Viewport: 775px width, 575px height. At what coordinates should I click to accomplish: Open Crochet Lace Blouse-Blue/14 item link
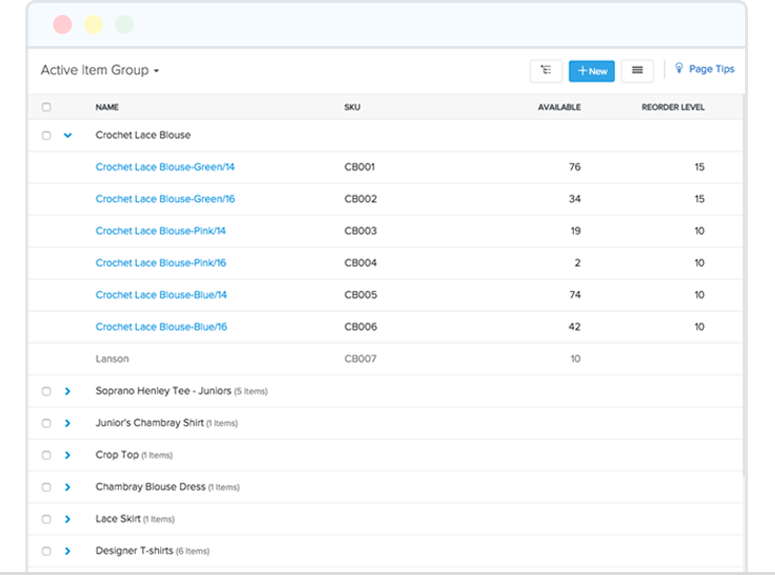pos(161,295)
